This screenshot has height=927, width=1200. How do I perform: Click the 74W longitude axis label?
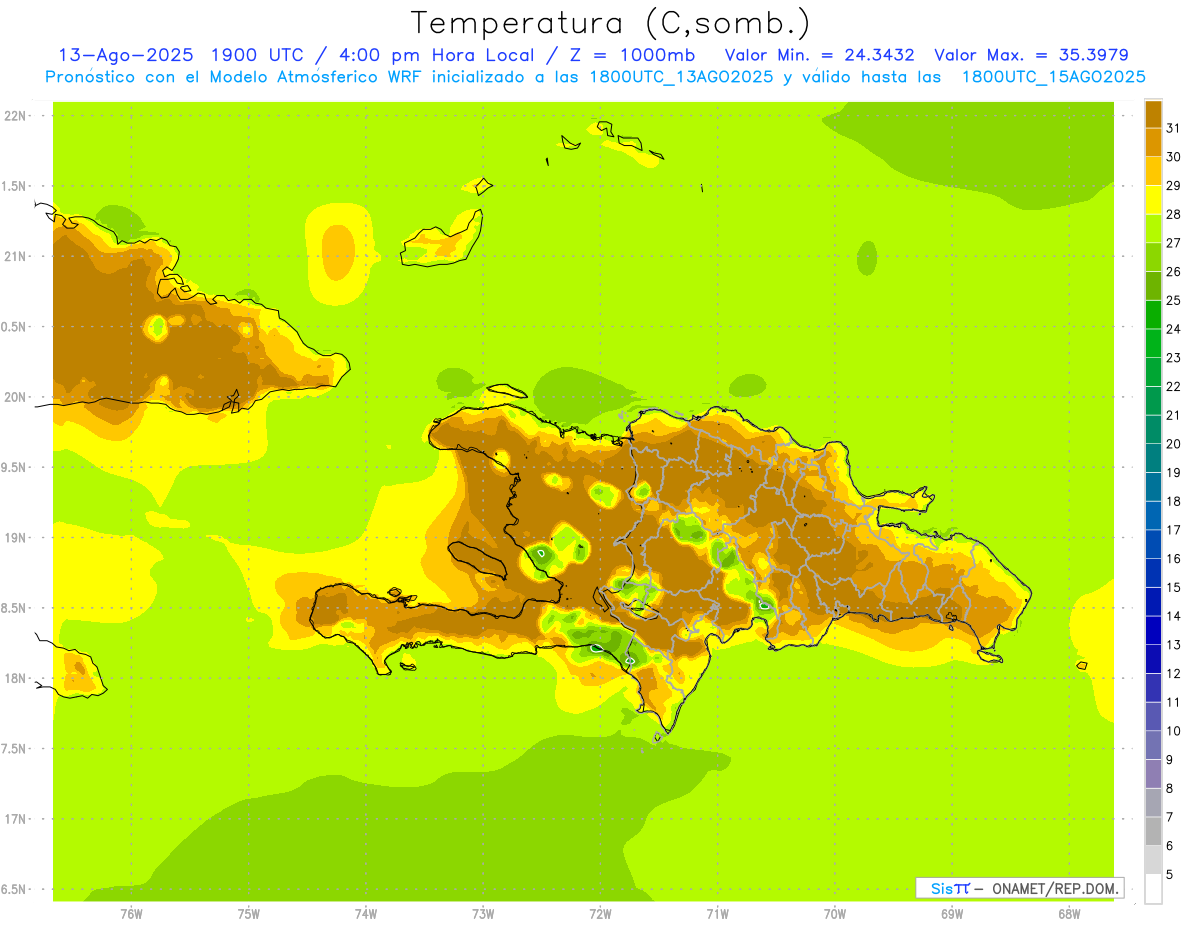(366, 914)
